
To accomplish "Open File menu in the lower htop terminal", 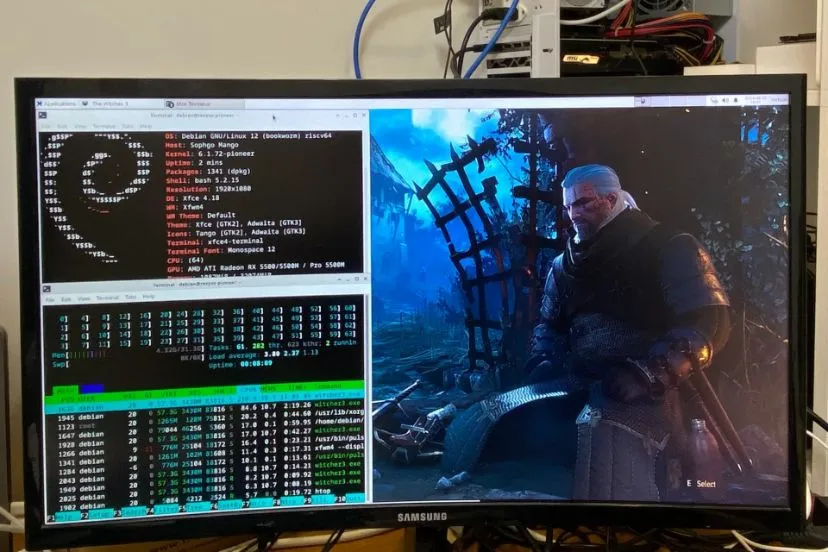I will pyautogui.click(x=50, y=300).
